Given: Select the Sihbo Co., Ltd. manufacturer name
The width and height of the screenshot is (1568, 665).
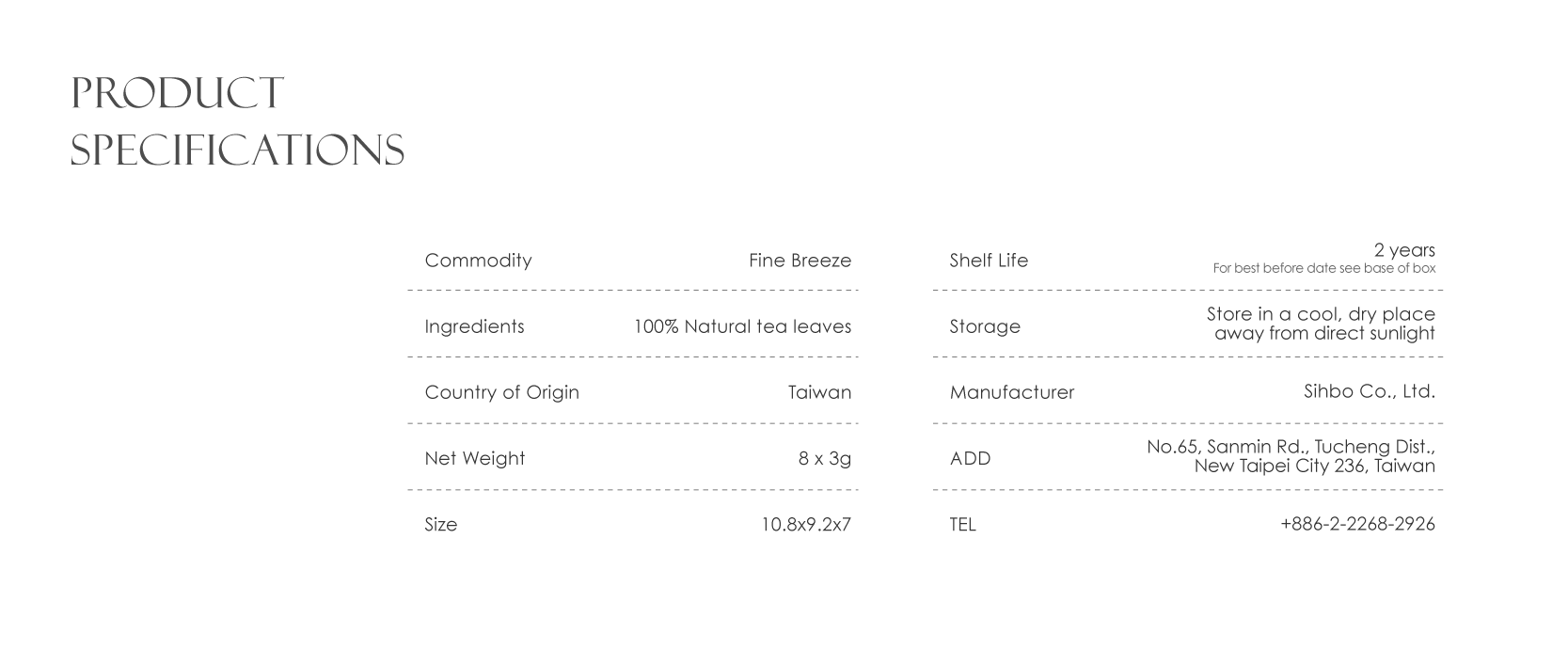Looking at the screenshot, I should [1369, 391].
